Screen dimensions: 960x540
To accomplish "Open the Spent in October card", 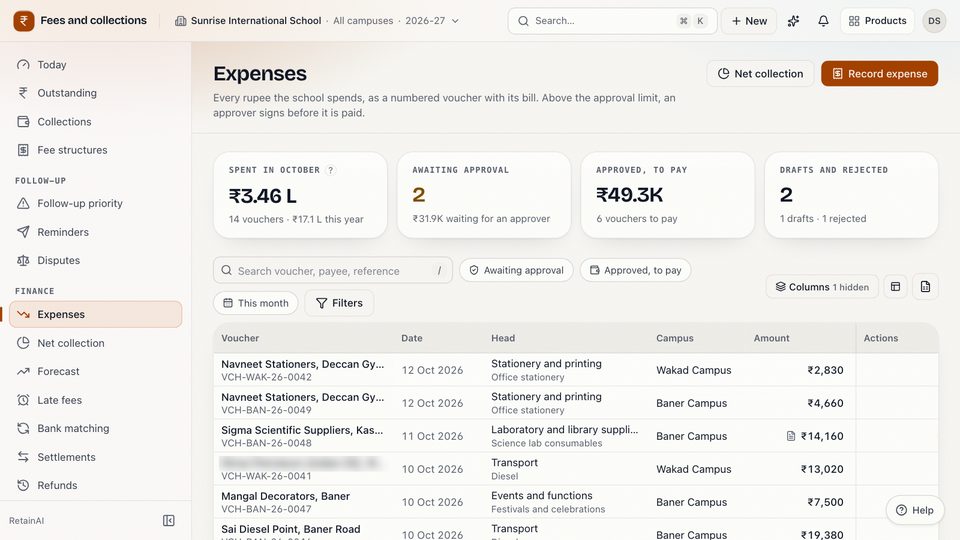I will [300, 195].
